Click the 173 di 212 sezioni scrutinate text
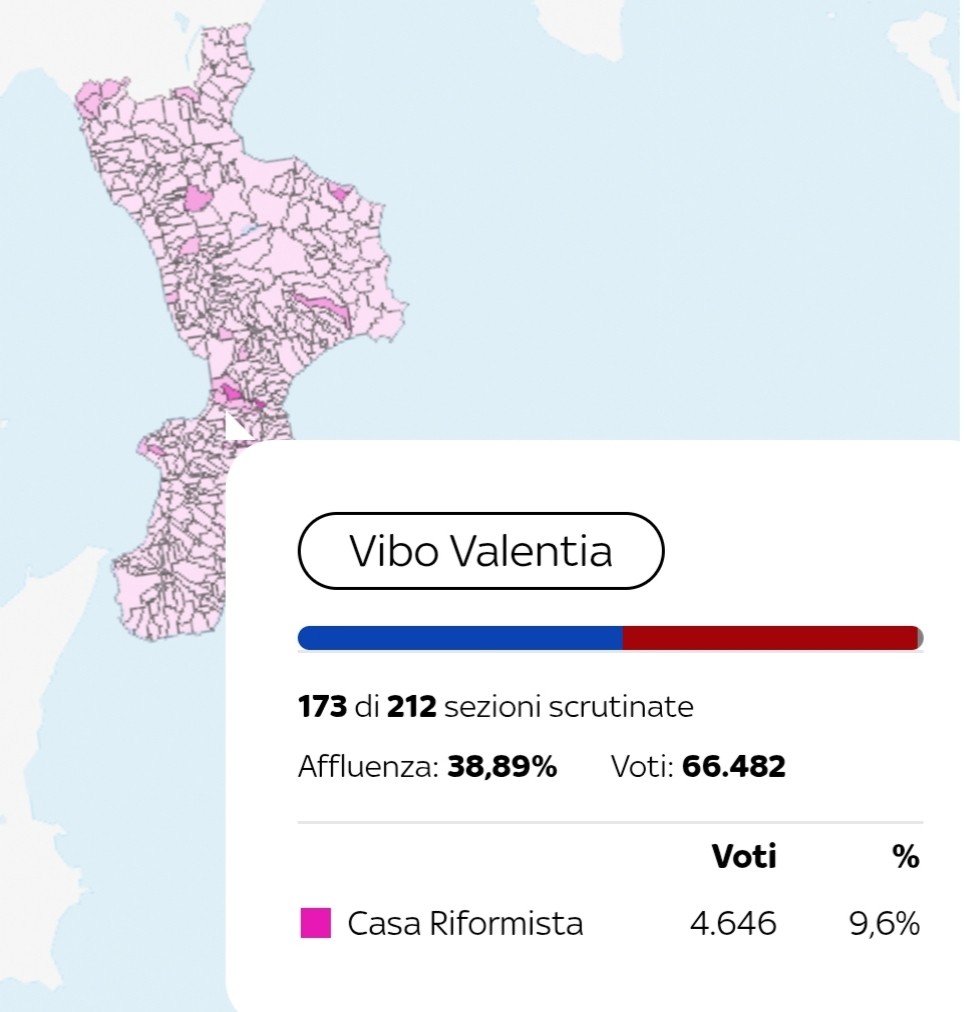The height and width of the screenshot is (1012, 965). click(x=496, y=707)
